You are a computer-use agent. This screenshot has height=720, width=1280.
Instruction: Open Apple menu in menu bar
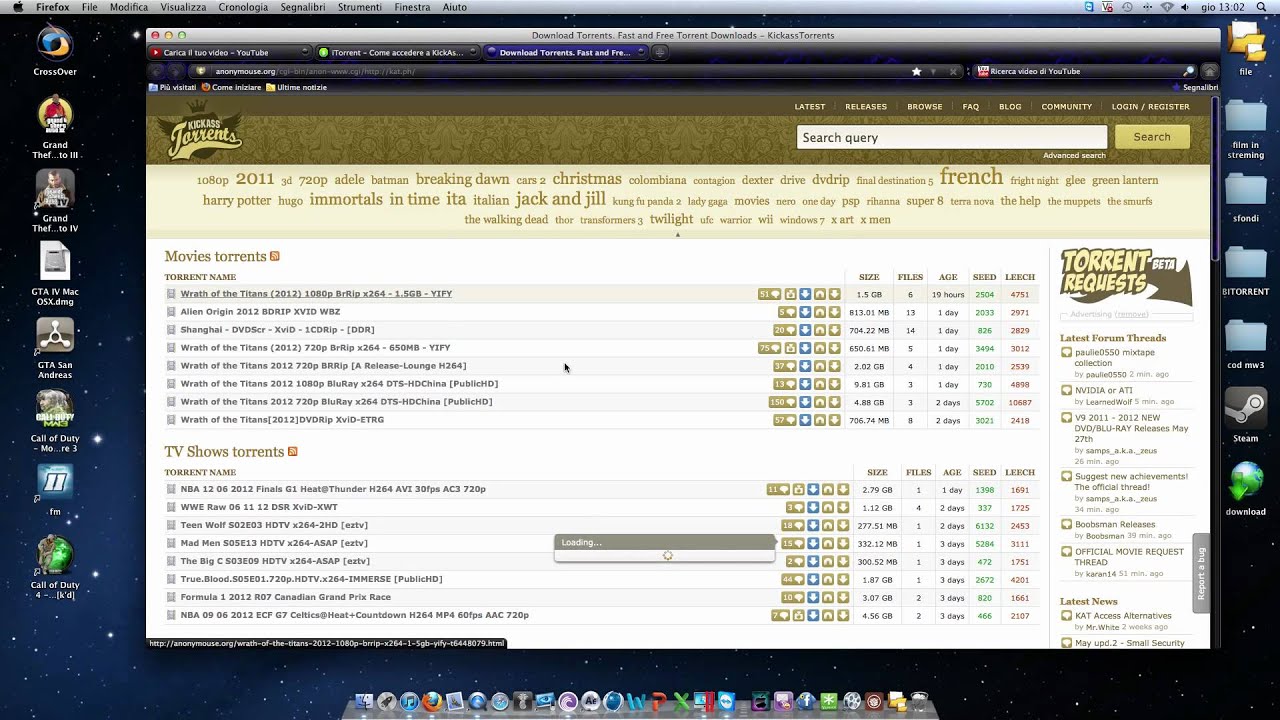[x=17, y=7]
